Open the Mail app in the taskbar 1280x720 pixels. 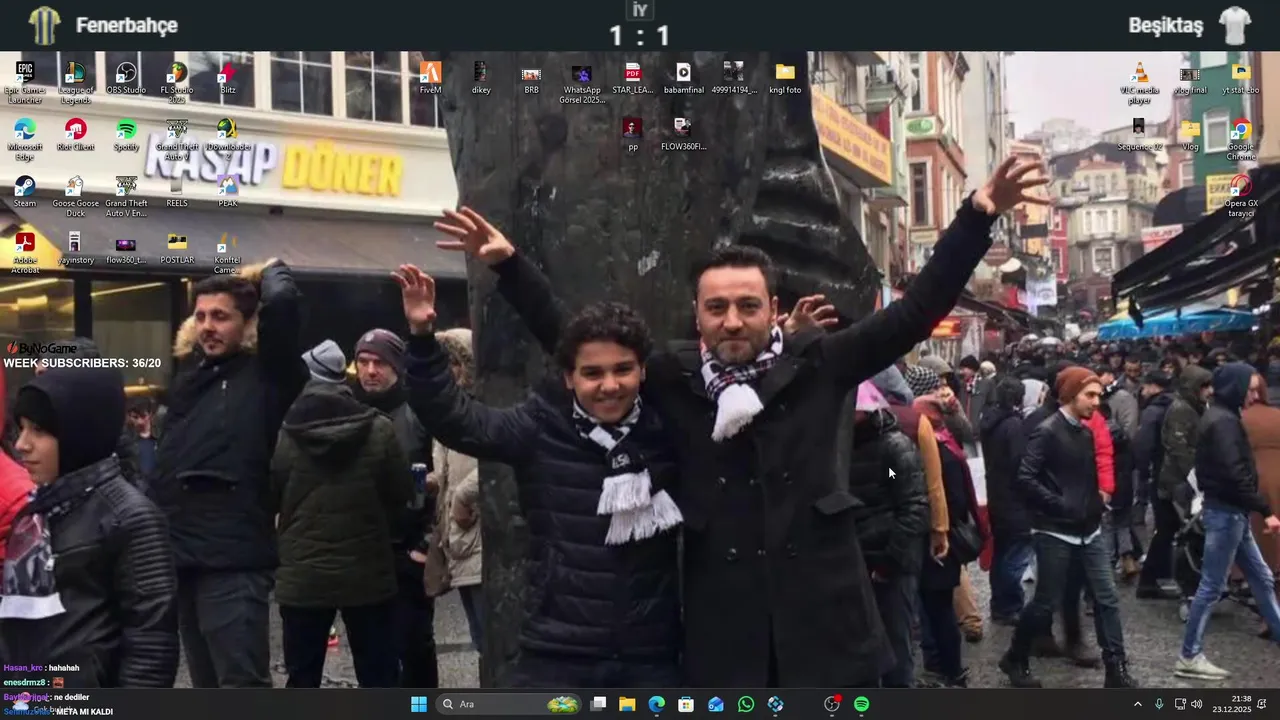pos(716,704)
